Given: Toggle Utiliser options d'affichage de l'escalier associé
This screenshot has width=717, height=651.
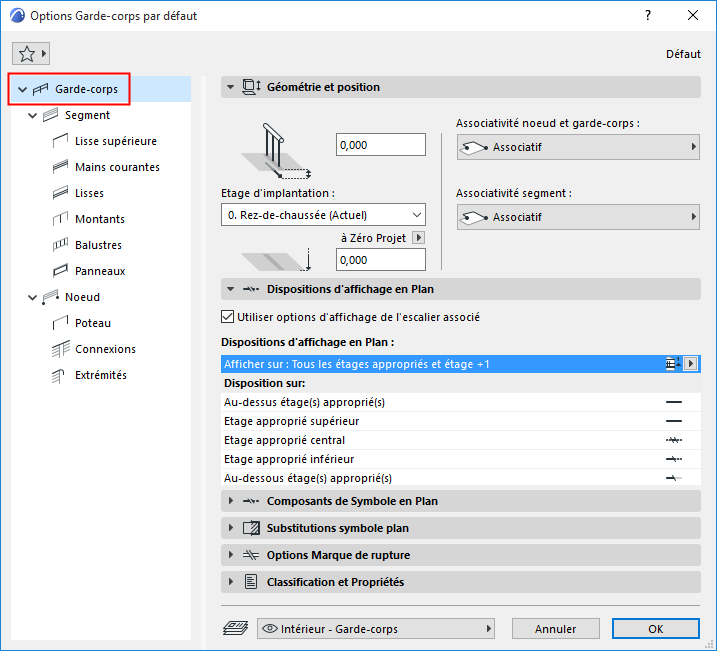Looking at the screenshot, I should (227, 317).
